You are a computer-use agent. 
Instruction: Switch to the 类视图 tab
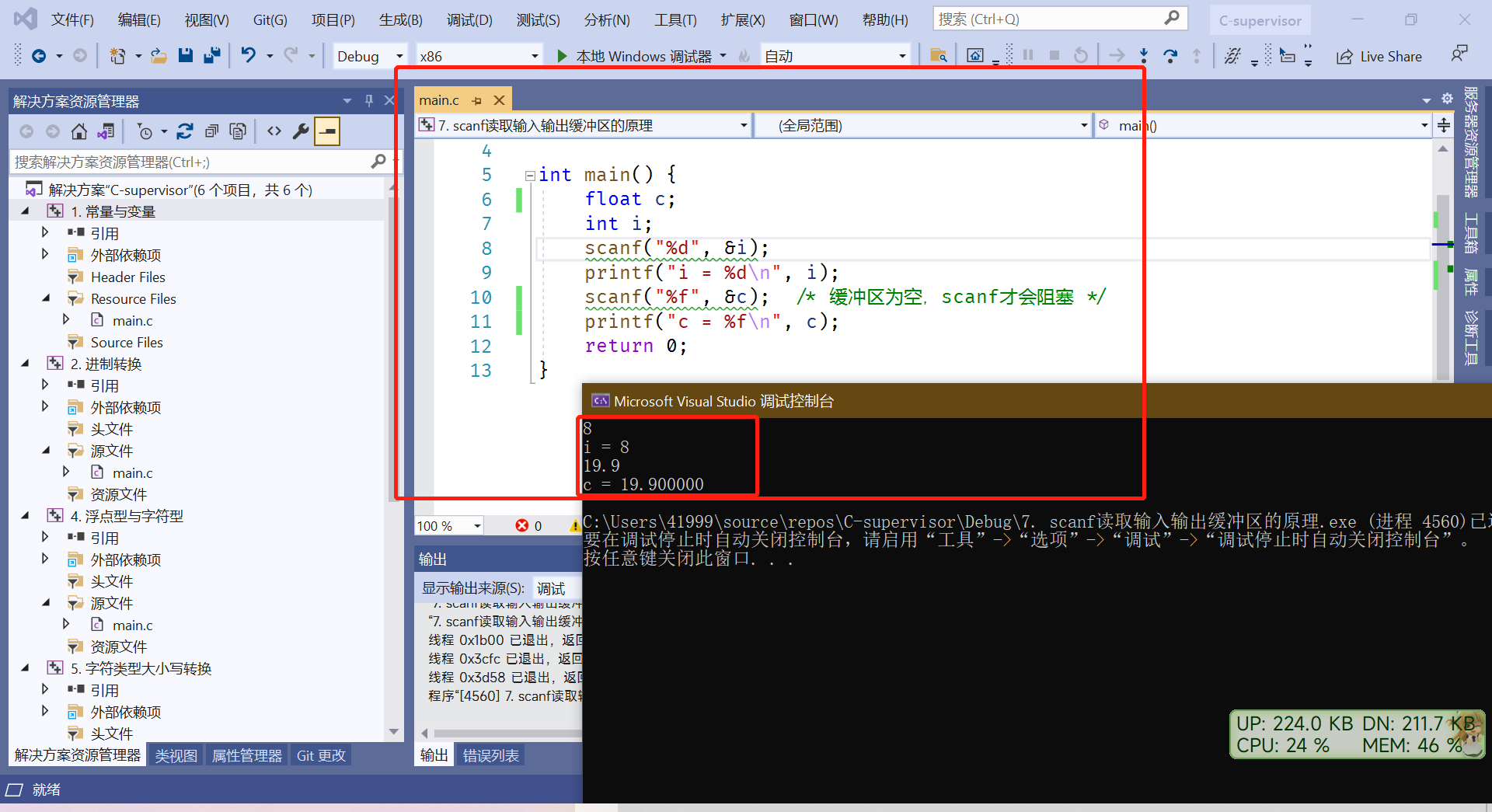click(x=176, y=755)
